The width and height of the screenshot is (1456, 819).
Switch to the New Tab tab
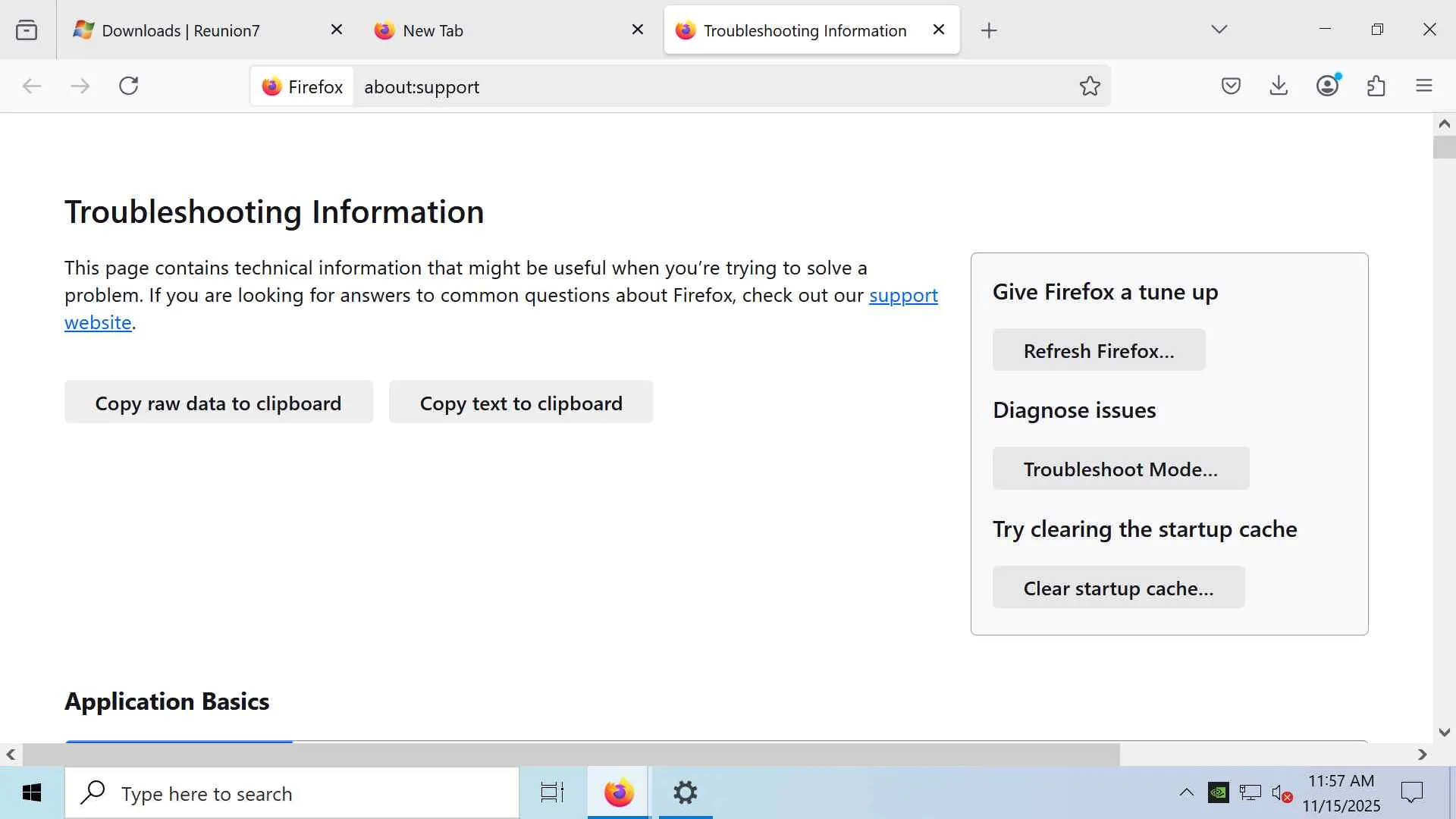tap(433, 30)
